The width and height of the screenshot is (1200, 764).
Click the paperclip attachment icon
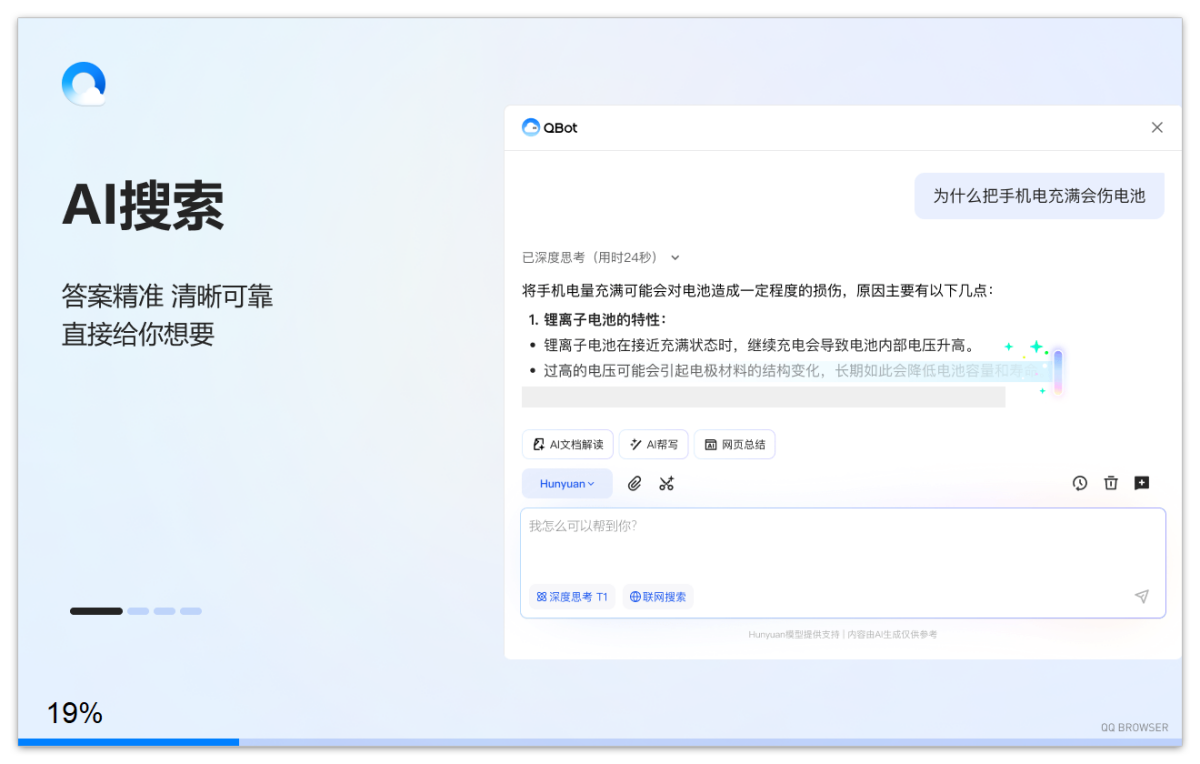(x=634, y=483)
